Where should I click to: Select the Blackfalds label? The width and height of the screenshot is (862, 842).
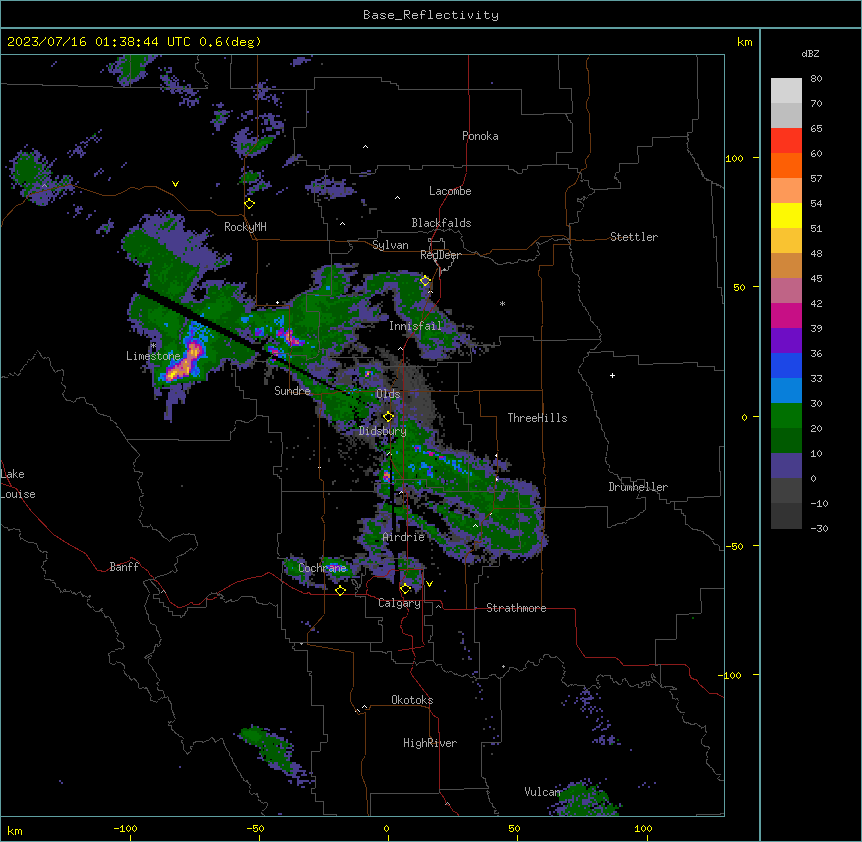tap(441, 223)
